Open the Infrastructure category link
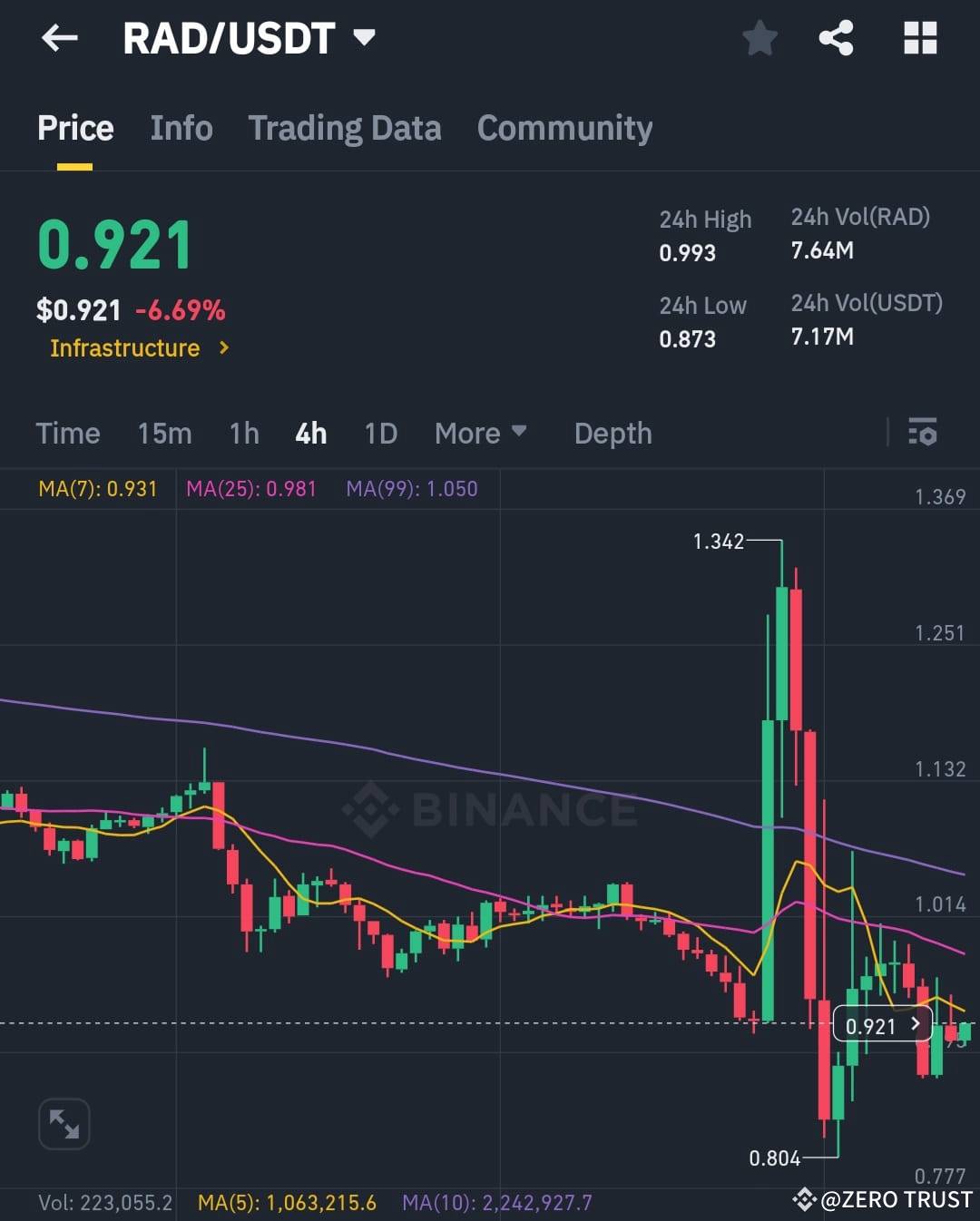The width and height of the screenshot is (980, 1221). (136, 347)
